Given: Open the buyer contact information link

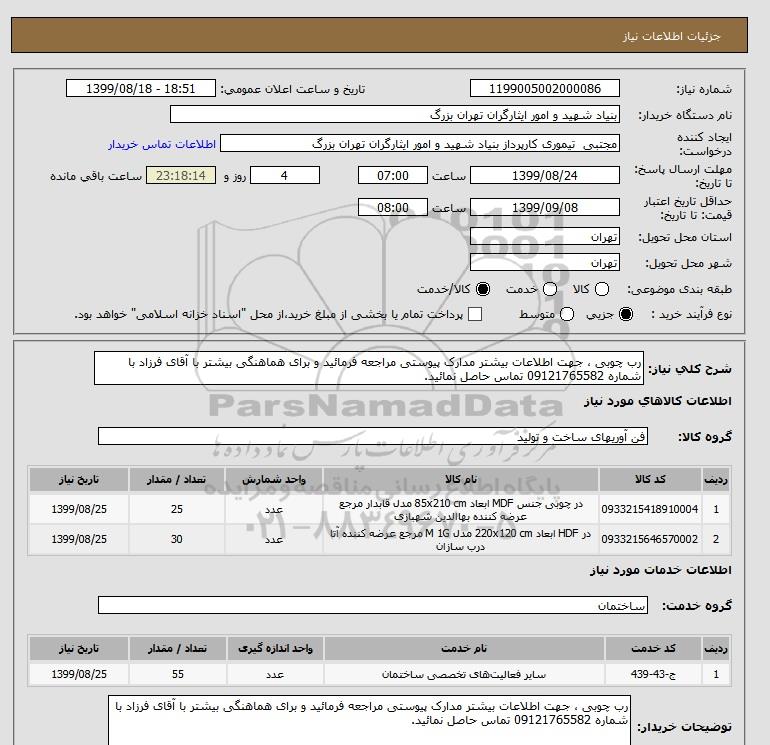Looking at the screenshot, I should coord(162,144).
